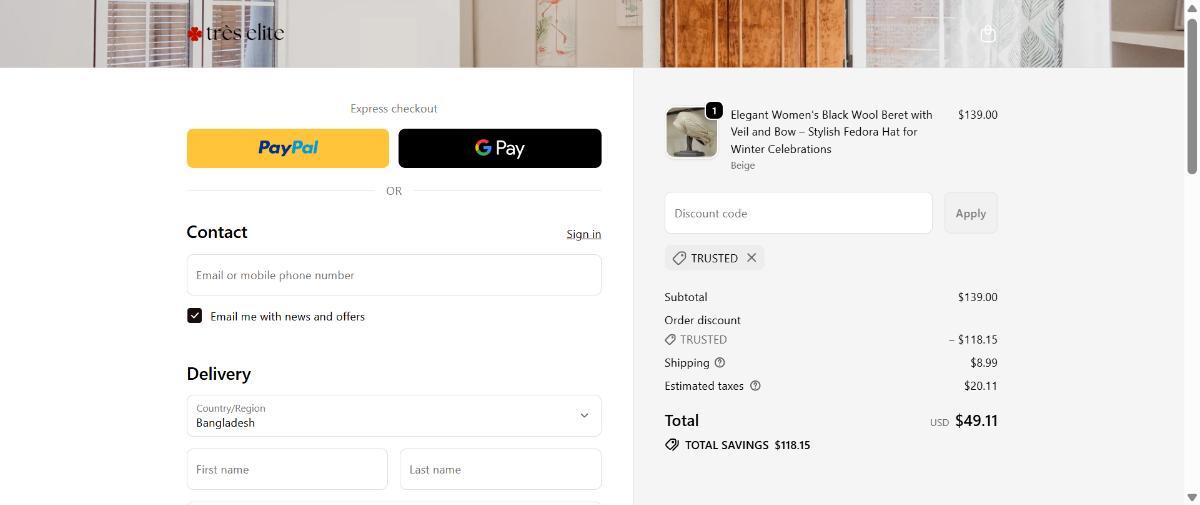The image size is (1200, 505).
Task: Click the Sign in link
Action: pyautogui.click(x=583, y=234)
